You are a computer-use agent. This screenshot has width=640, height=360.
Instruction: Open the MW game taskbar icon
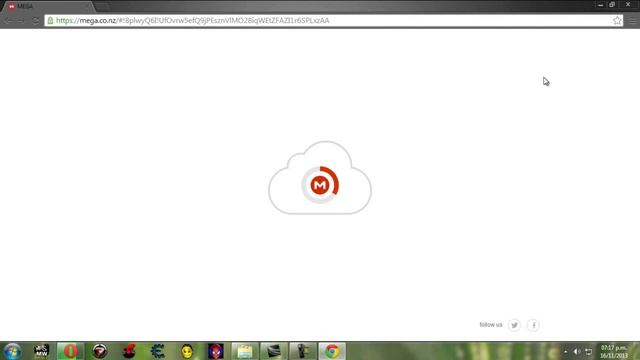tap(41, 351)
